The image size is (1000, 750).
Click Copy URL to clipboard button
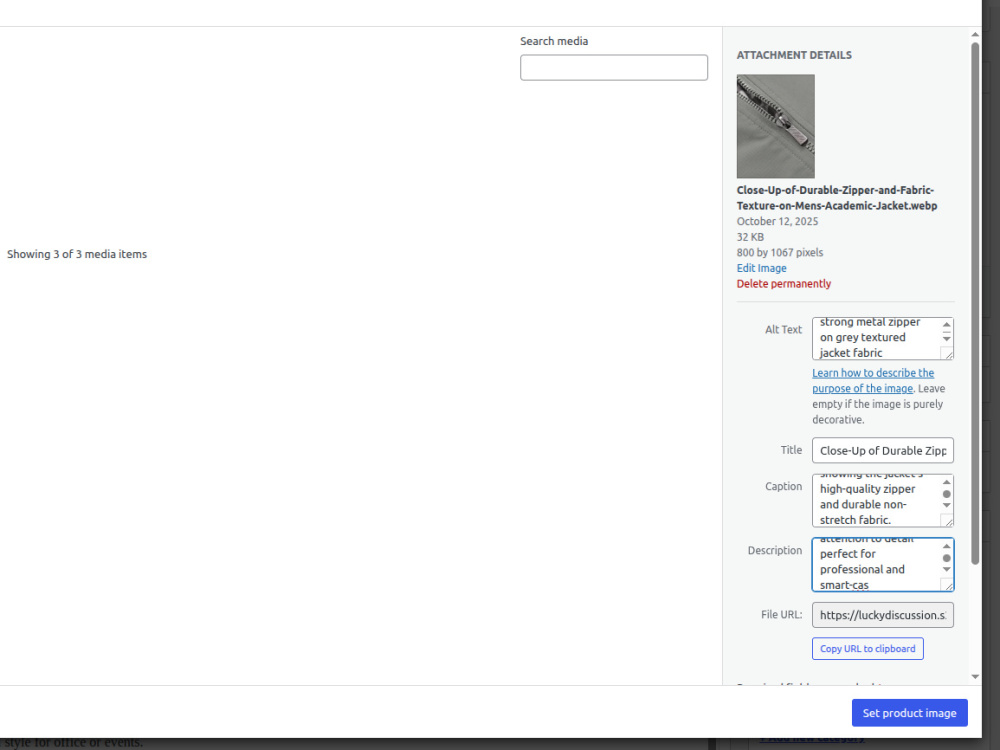point(867,649)
